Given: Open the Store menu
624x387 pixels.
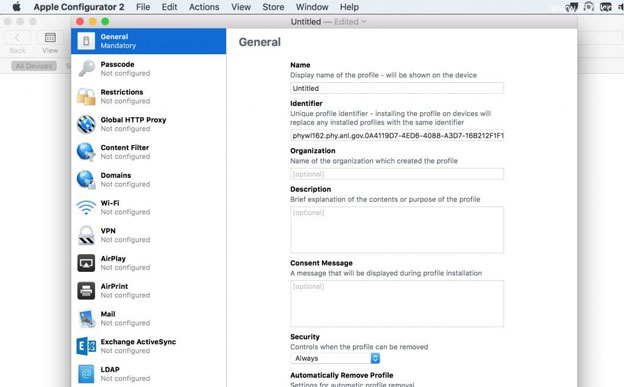Looking at the screenshot, I should (x=273, y=7).
